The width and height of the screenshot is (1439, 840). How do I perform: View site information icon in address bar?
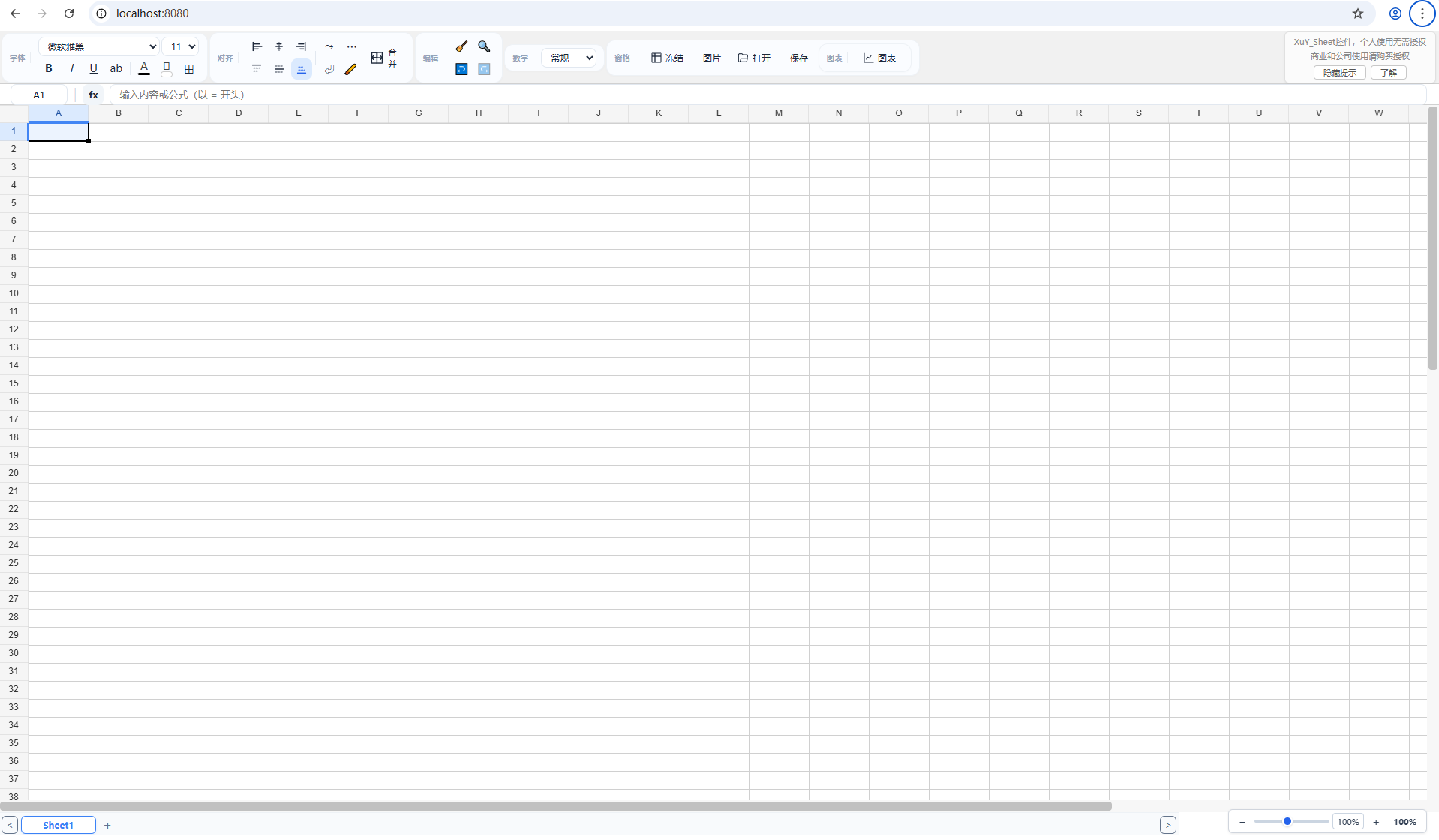(101, 13)
